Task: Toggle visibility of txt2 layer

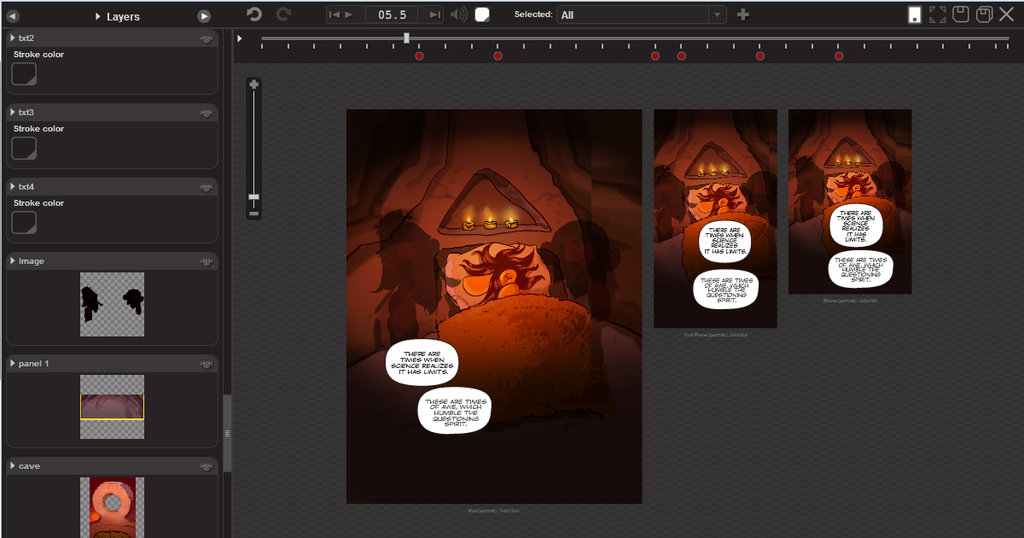Action: pos(206,39)
